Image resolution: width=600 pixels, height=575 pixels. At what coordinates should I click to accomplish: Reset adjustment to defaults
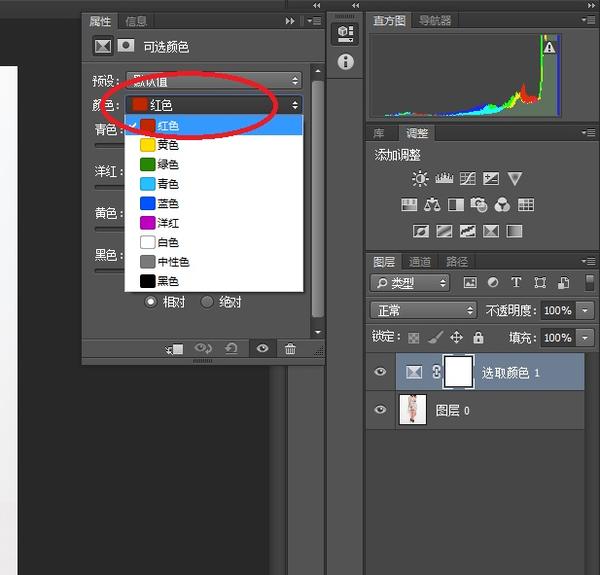231,349
